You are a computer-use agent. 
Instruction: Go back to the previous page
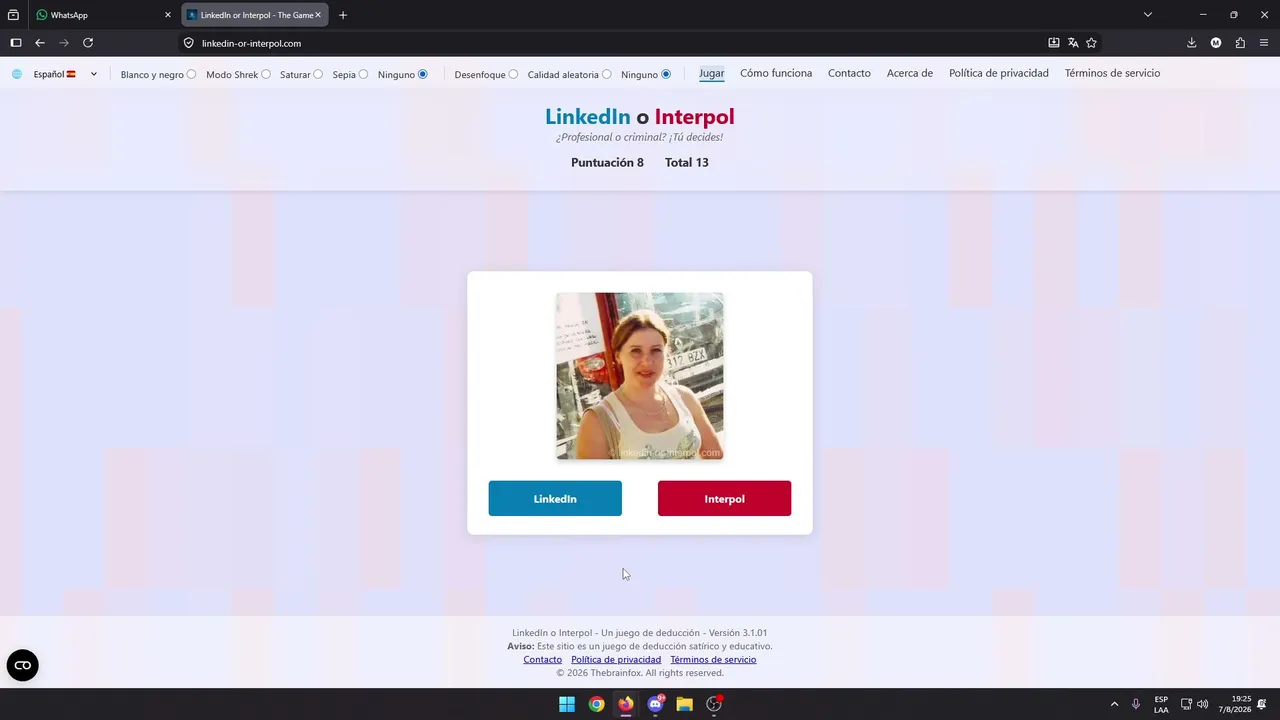pyautogui.click(x=40, y=43)
